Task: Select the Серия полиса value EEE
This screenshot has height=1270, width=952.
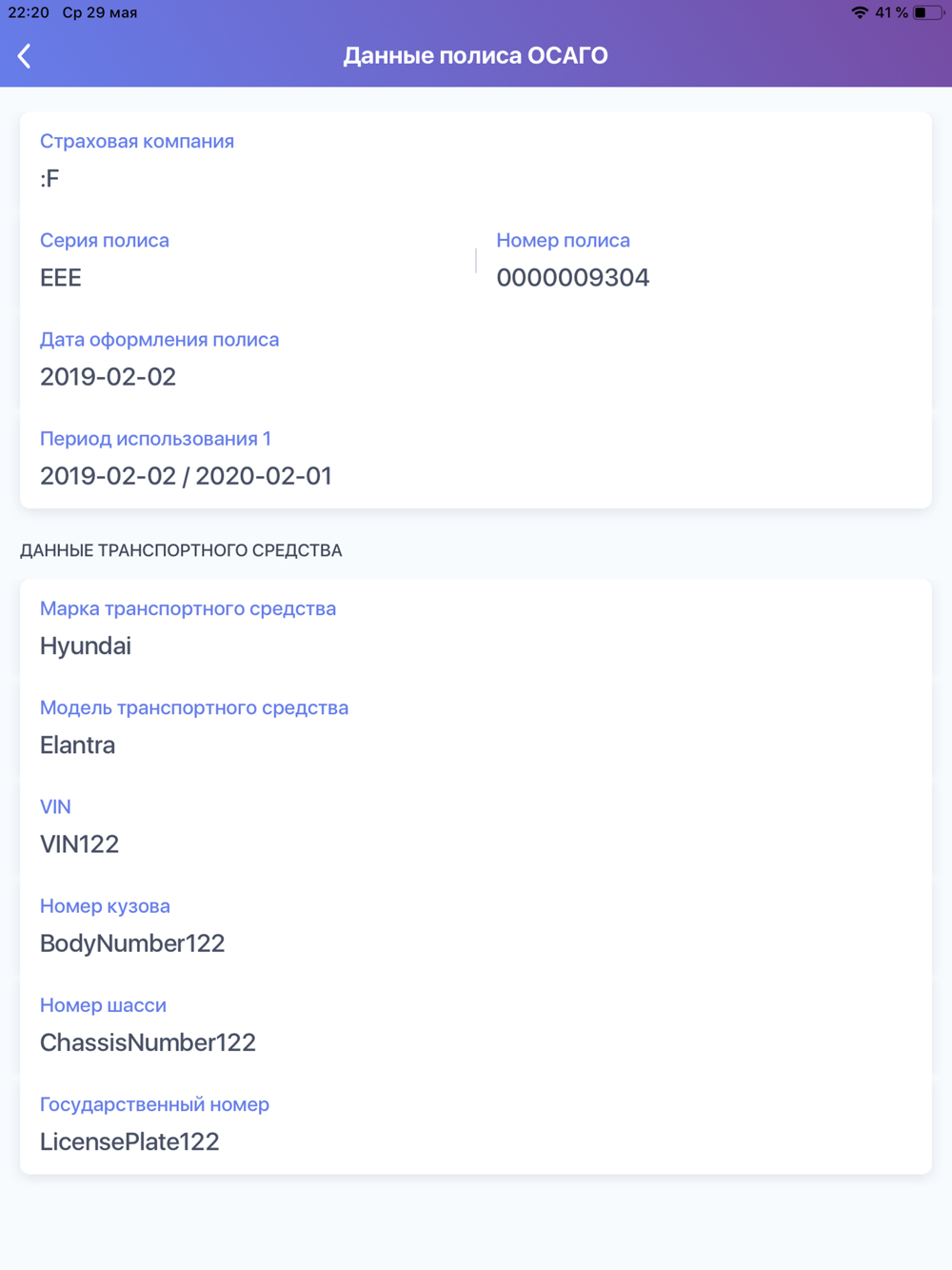Action: [61, 278]
